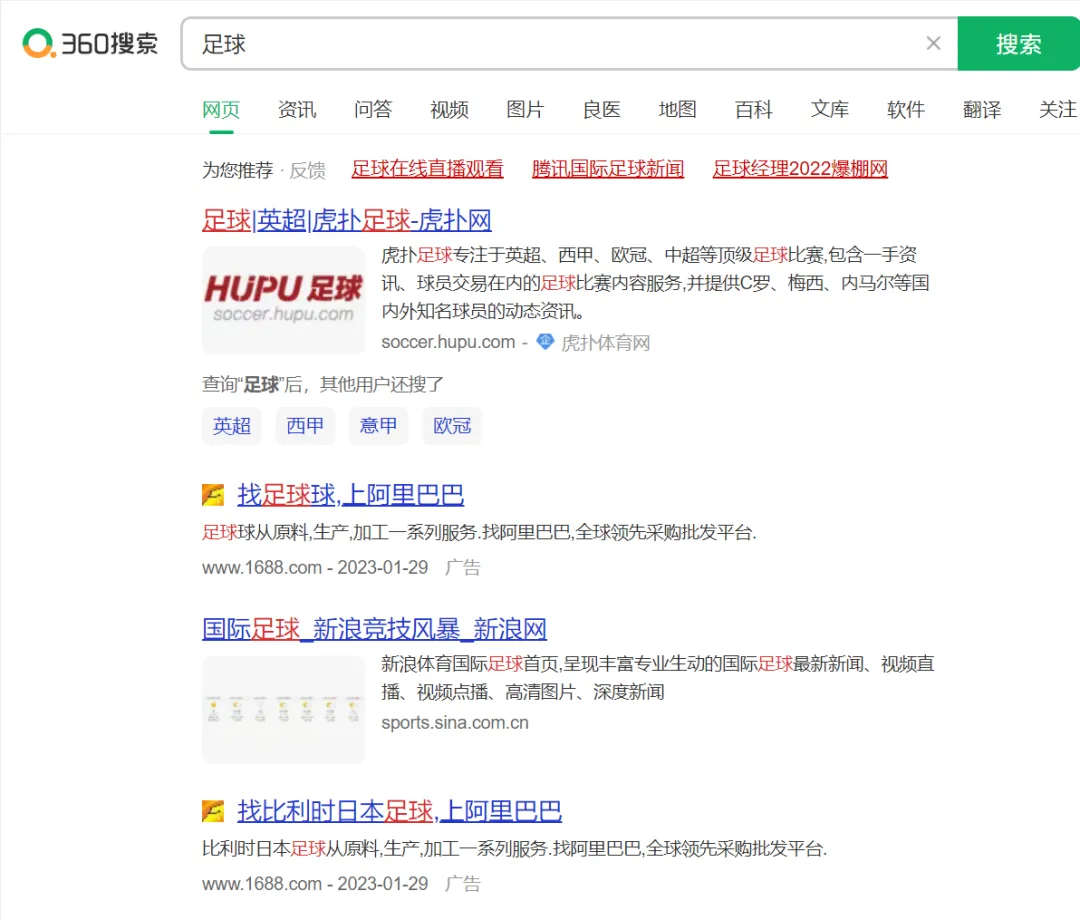Select related search tag 欧冠
1080x920 pixels.
452,426
